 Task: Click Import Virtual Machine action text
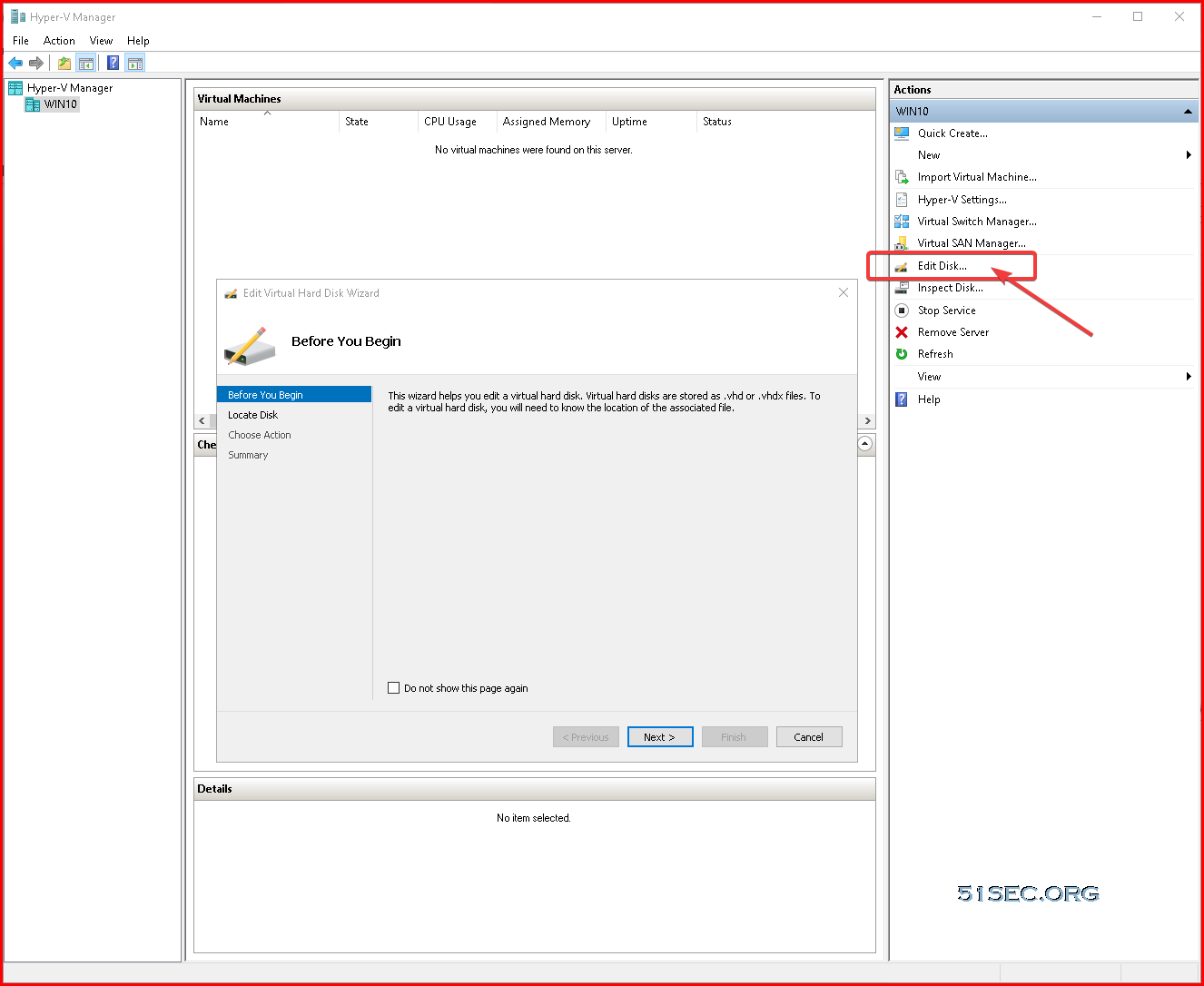click(x=977, y=177)
